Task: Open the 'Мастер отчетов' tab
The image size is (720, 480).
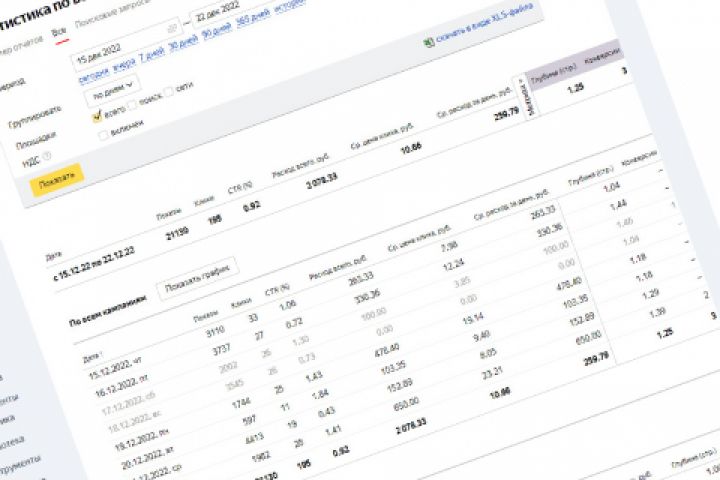Action: point(21,47)
